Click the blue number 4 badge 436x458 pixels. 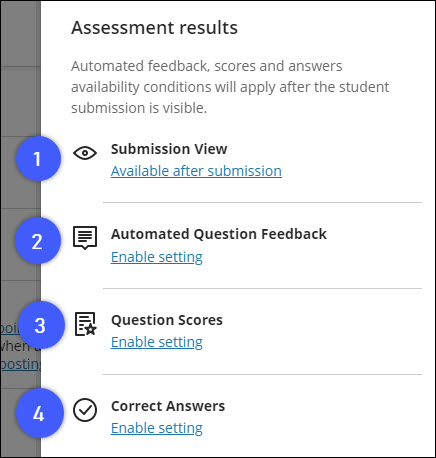pos(39,413)
